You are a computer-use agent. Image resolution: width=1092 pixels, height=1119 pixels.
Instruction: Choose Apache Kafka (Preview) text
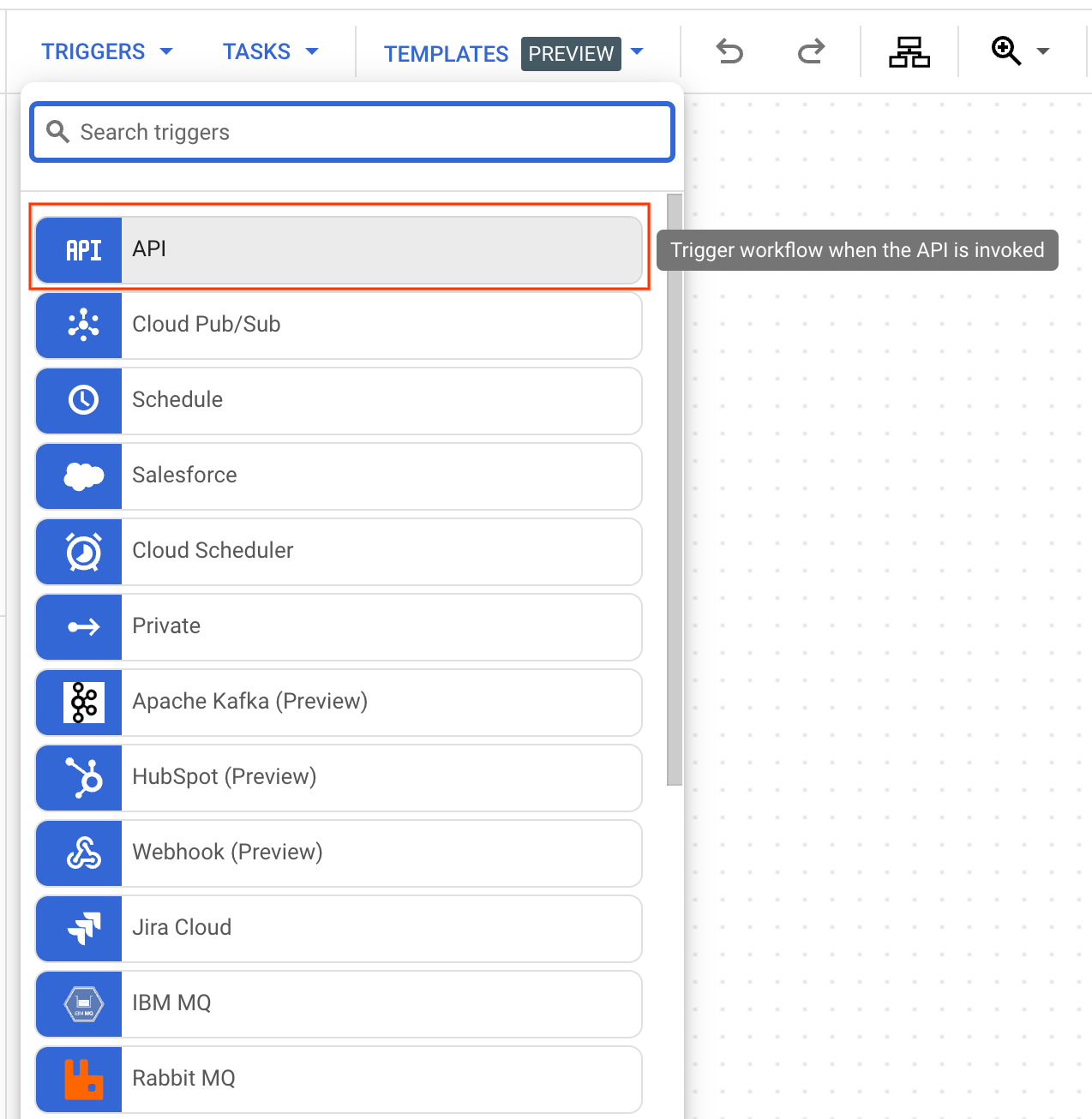[x=250, y=701]
